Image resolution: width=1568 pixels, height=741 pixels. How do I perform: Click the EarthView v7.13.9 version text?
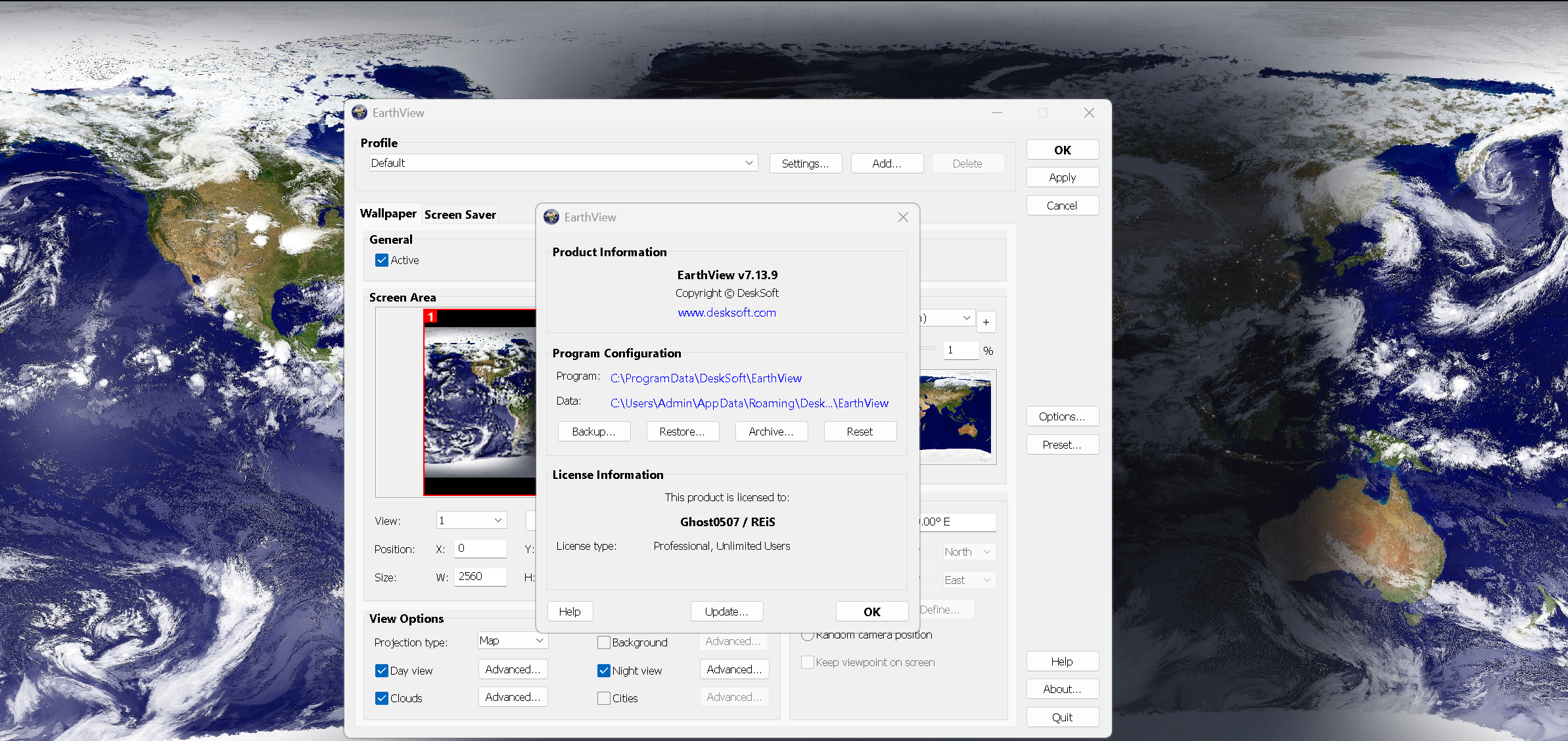[x=727, y=275]
